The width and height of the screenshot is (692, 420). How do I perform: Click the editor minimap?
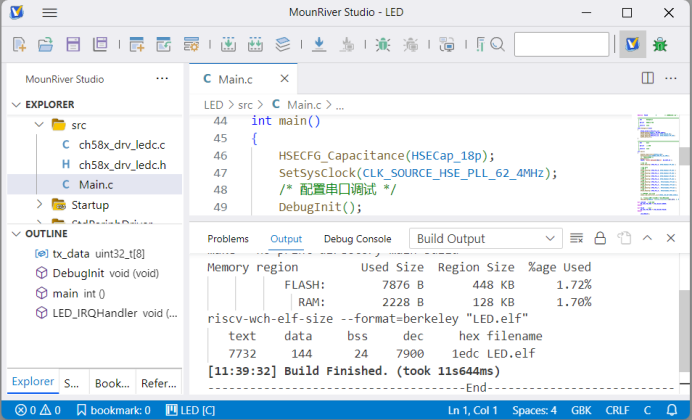coord(658,164)
